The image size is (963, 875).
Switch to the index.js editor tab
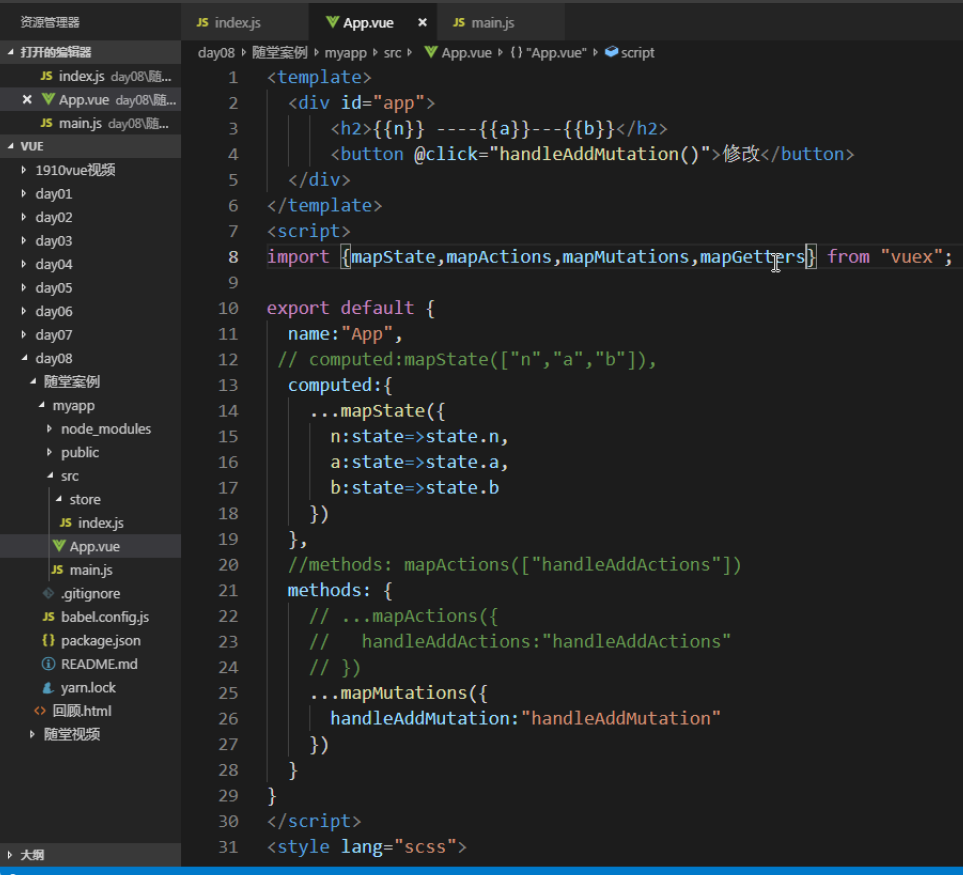[244, 23]
